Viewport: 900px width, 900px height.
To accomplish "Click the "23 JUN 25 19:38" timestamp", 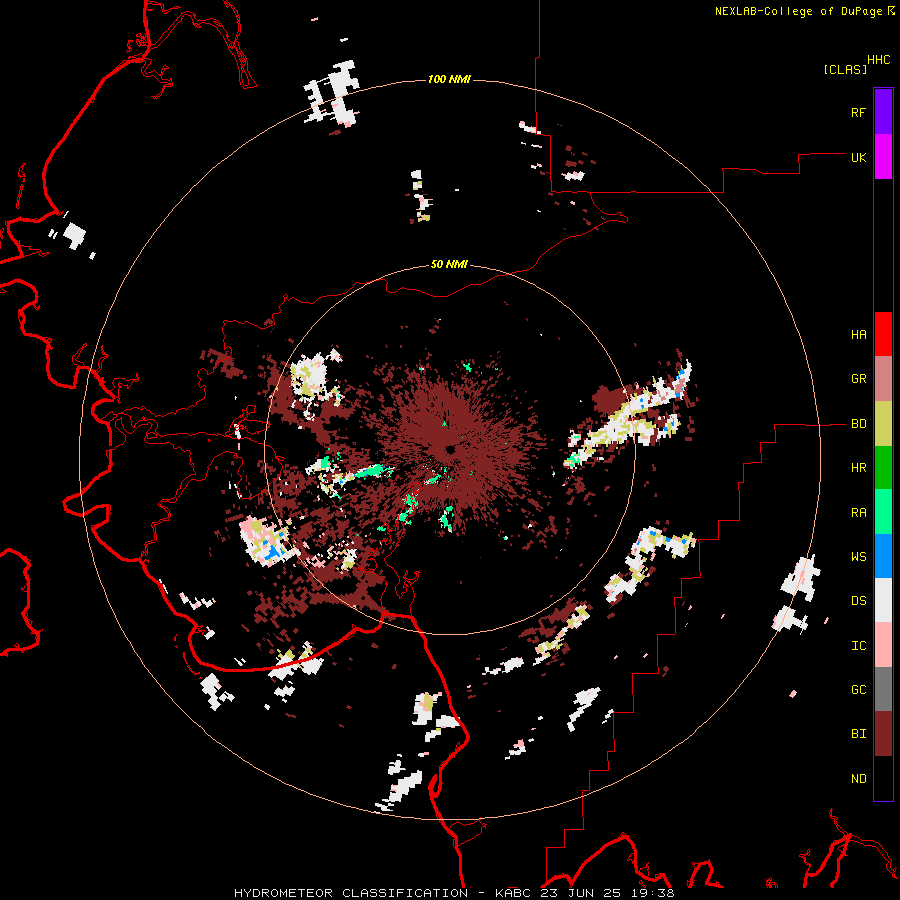I will [x=607, y=893].
